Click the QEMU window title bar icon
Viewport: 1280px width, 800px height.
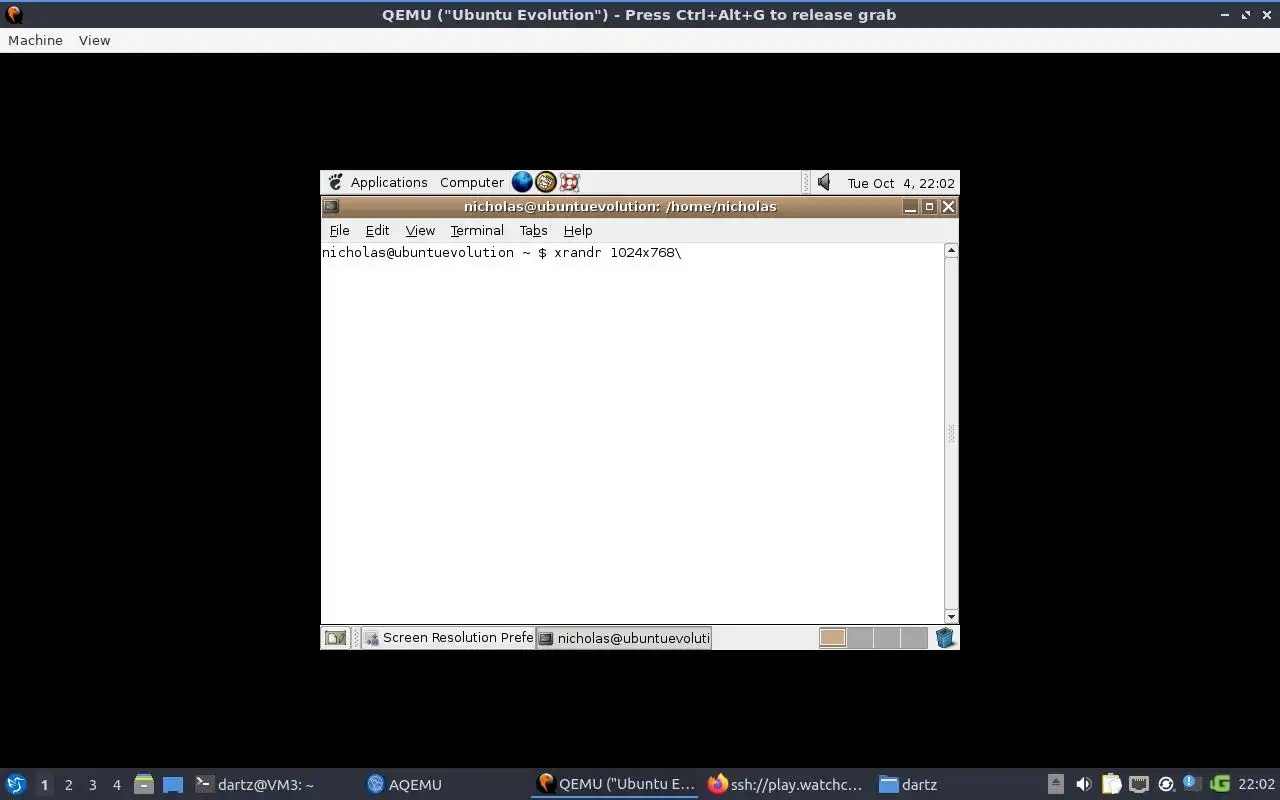click(14, 15)
